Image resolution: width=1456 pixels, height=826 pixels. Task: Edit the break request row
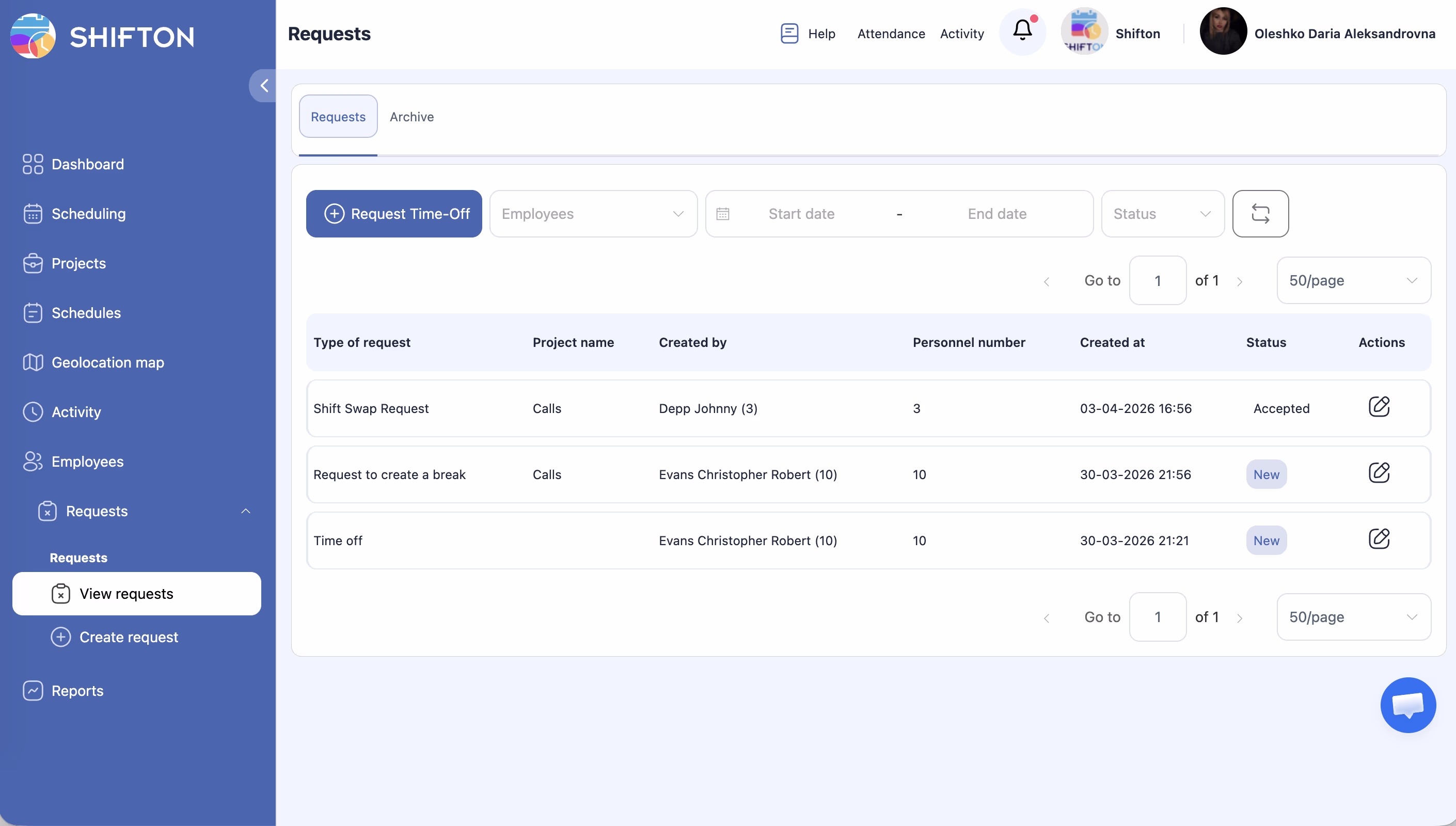point(1378,473)
